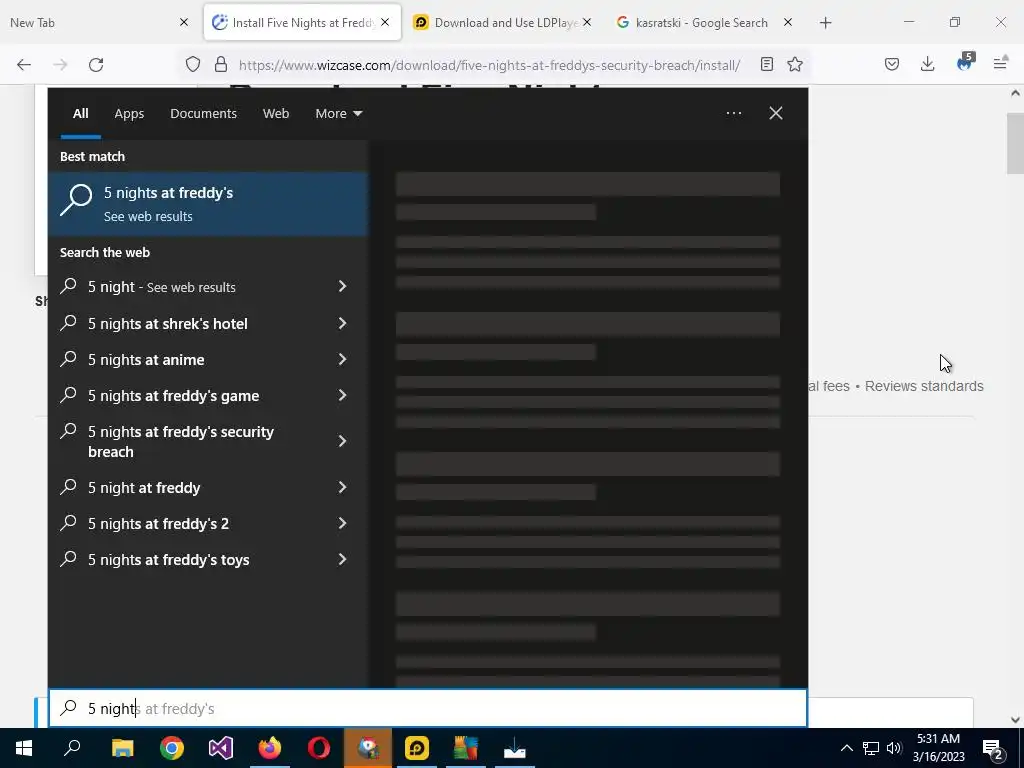Image resolution: width=1024 pixels, height=768 pixels.
Task: Select suggestion 5 nights at freddy's toys
Action: (x=168, y=560)
